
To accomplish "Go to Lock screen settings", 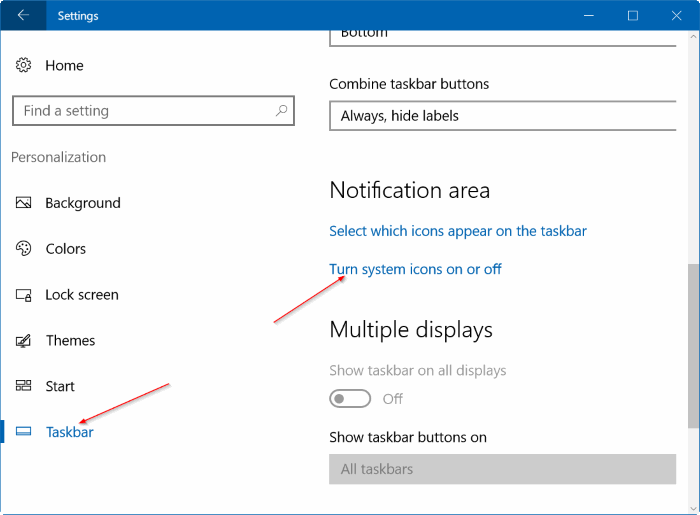I will (82, 295).
